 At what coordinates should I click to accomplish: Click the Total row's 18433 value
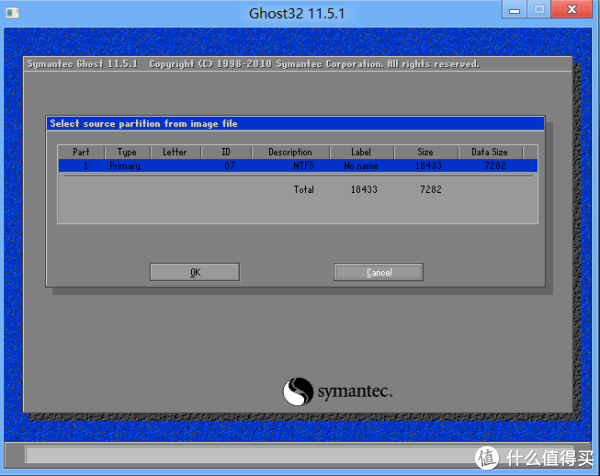[364, 189]
